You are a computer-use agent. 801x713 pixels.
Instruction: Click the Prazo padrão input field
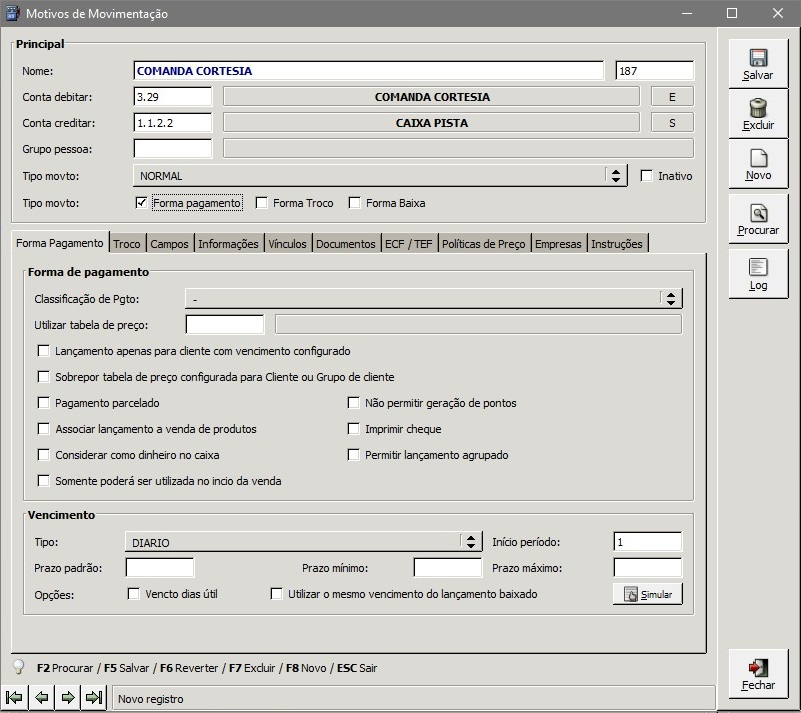160,568
